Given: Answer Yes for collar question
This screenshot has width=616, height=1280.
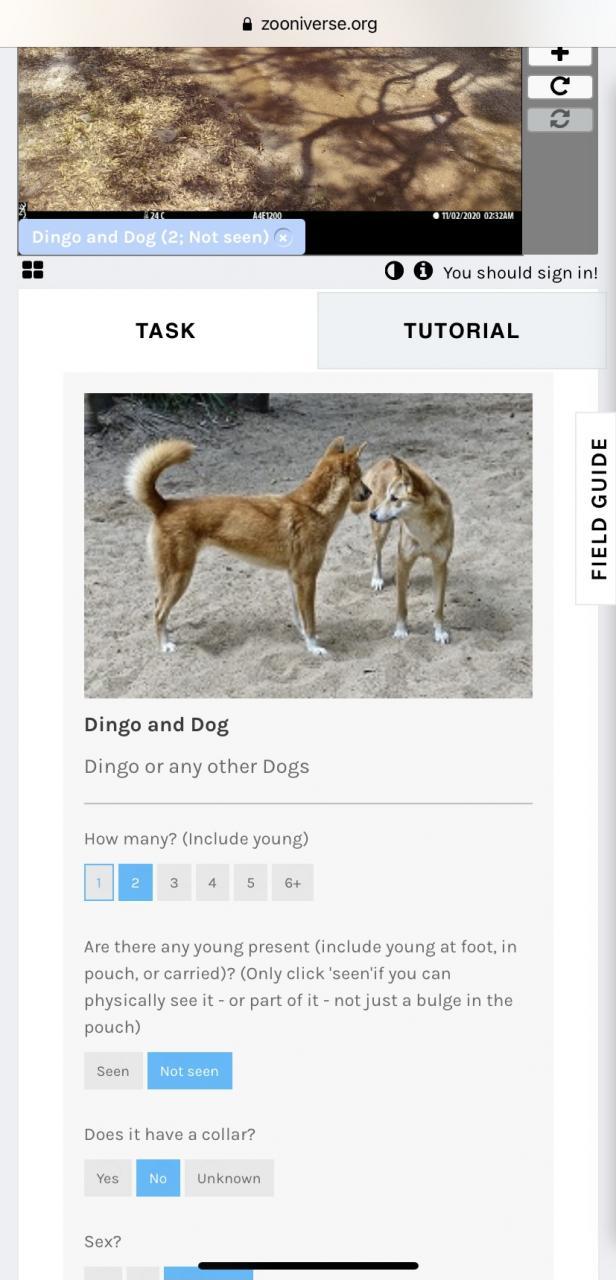Looking at the screenshot, I should pyautogui.click(x=107, y=1178).
